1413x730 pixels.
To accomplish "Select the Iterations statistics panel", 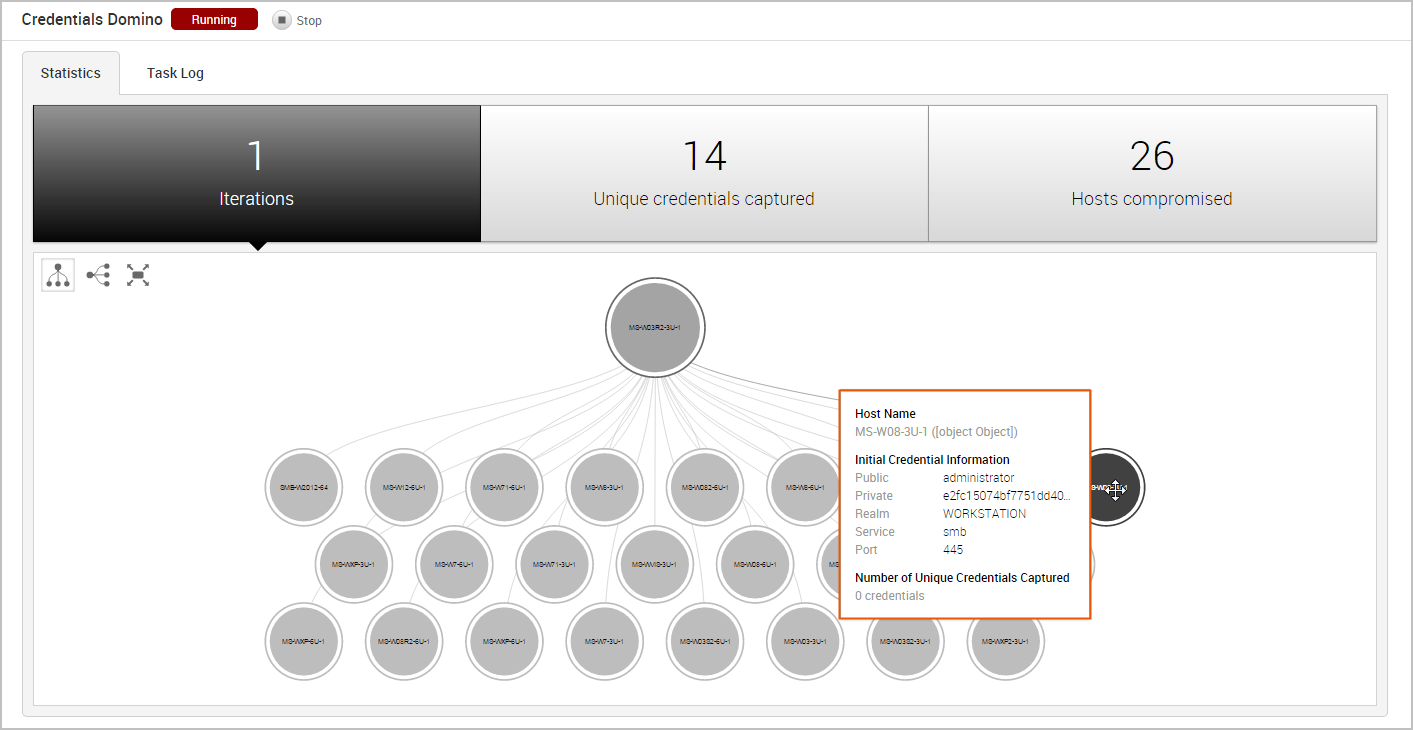I will 257,173.
